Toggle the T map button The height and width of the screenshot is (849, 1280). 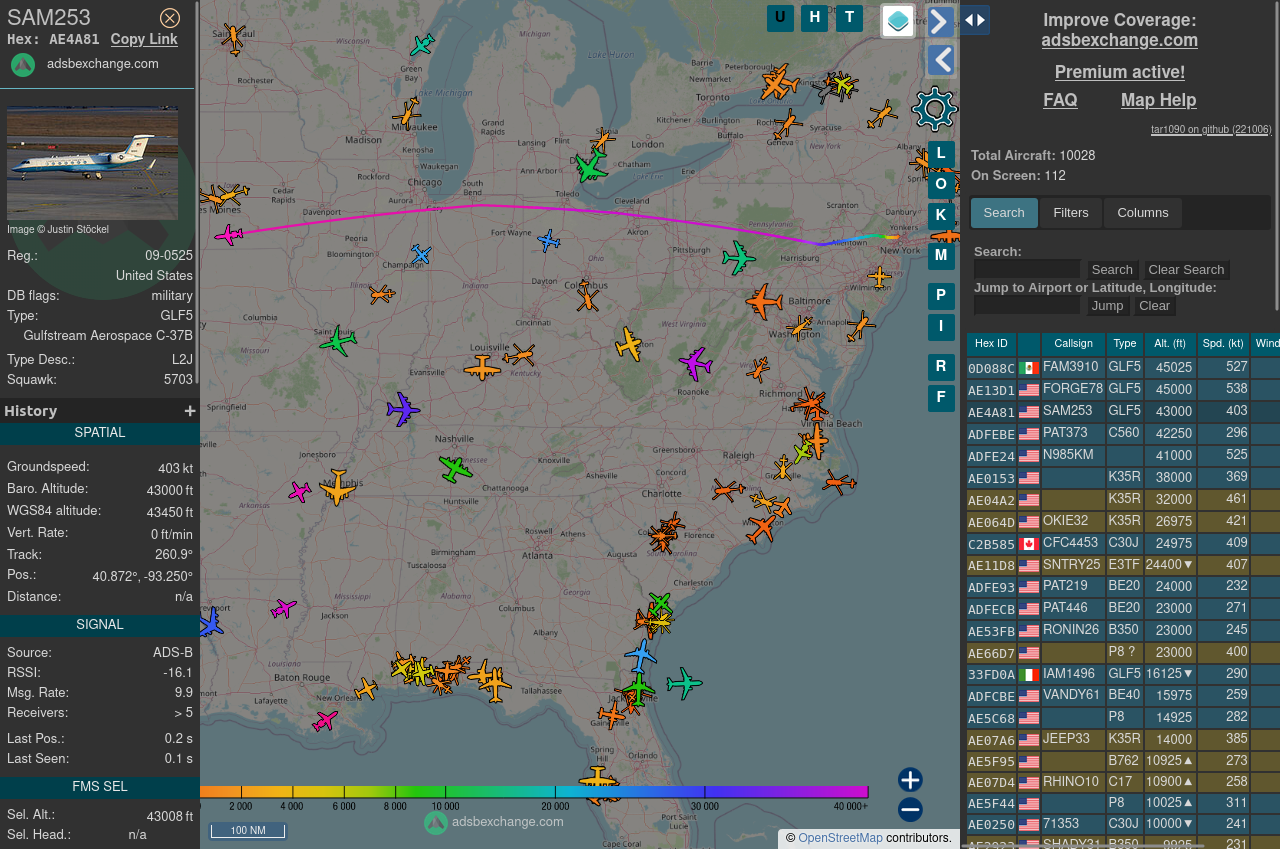[x=849, y=18]
